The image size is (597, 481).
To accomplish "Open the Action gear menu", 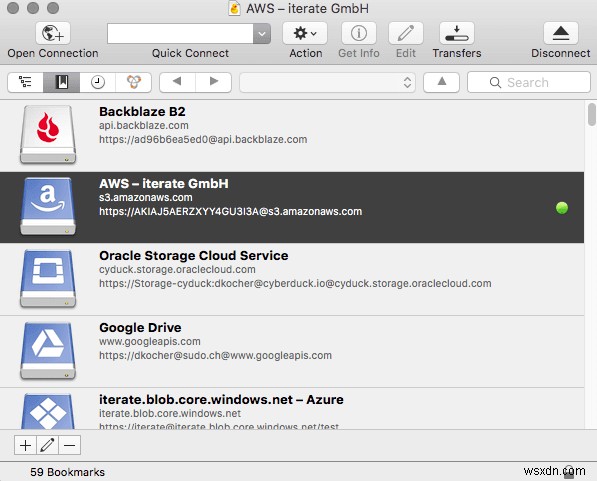I will [x=305, y=33].
